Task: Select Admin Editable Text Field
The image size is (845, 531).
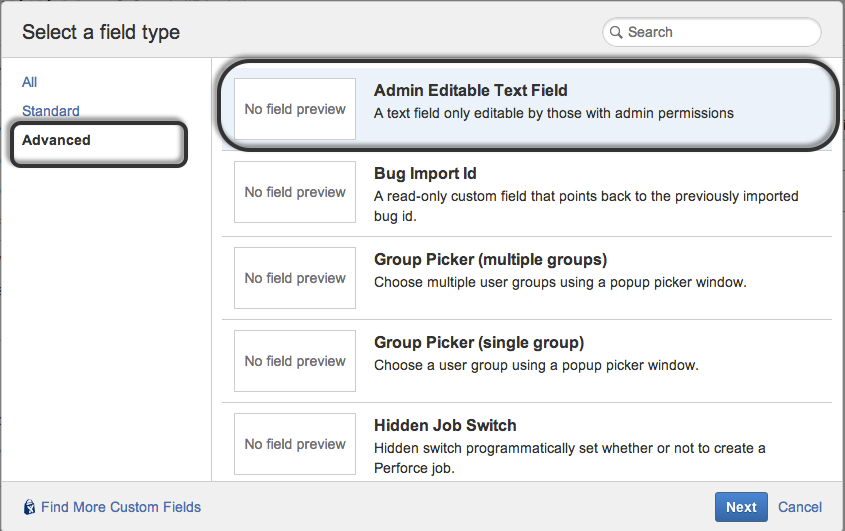Action: 527,106
